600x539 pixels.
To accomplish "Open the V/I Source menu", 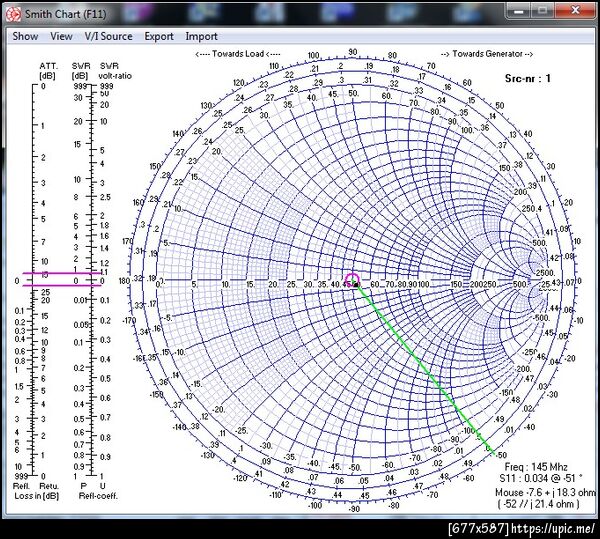I will coord(108,36).
